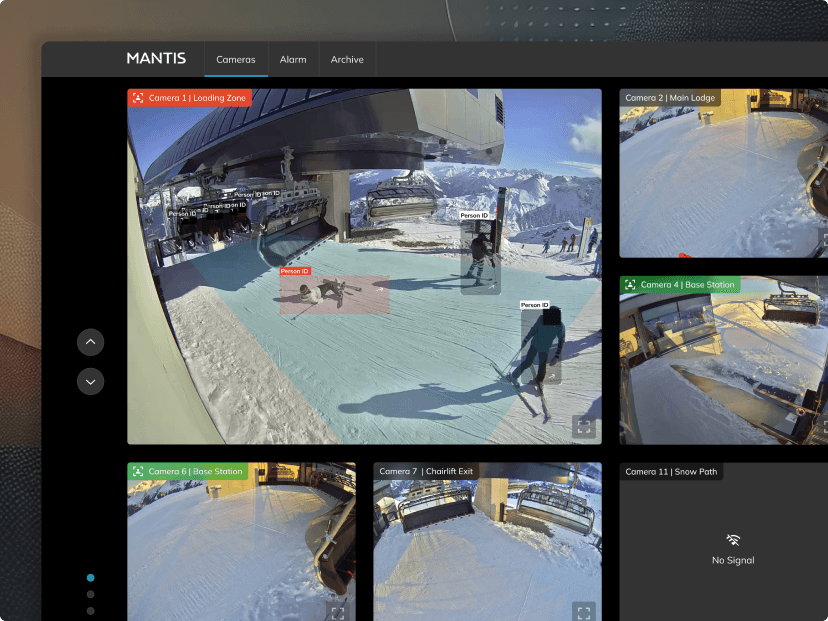Open the Camera 2 Main Lodge feed
Viewport: 828px width, 621px height.
723,173
